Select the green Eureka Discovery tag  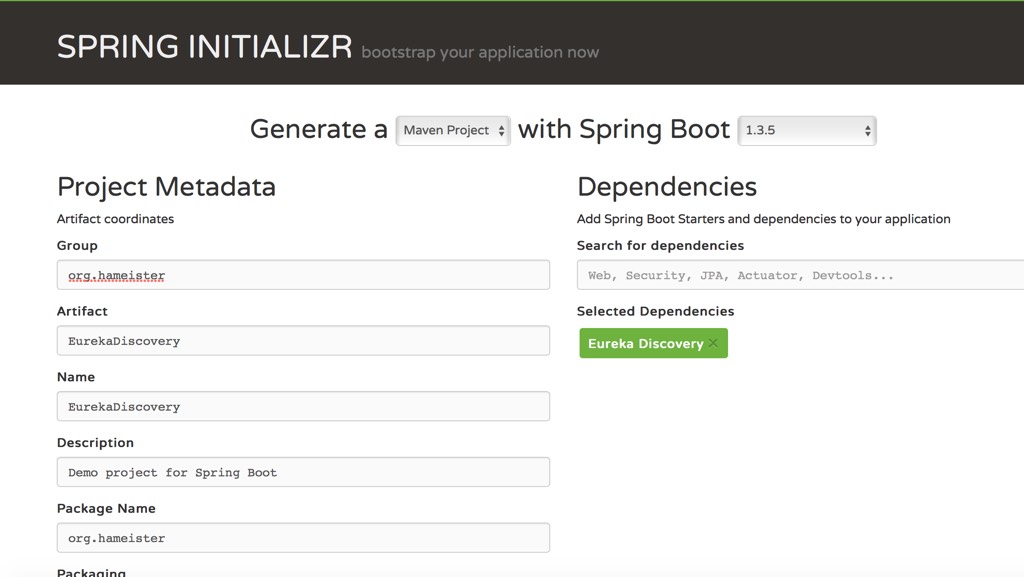pos(644,344)
